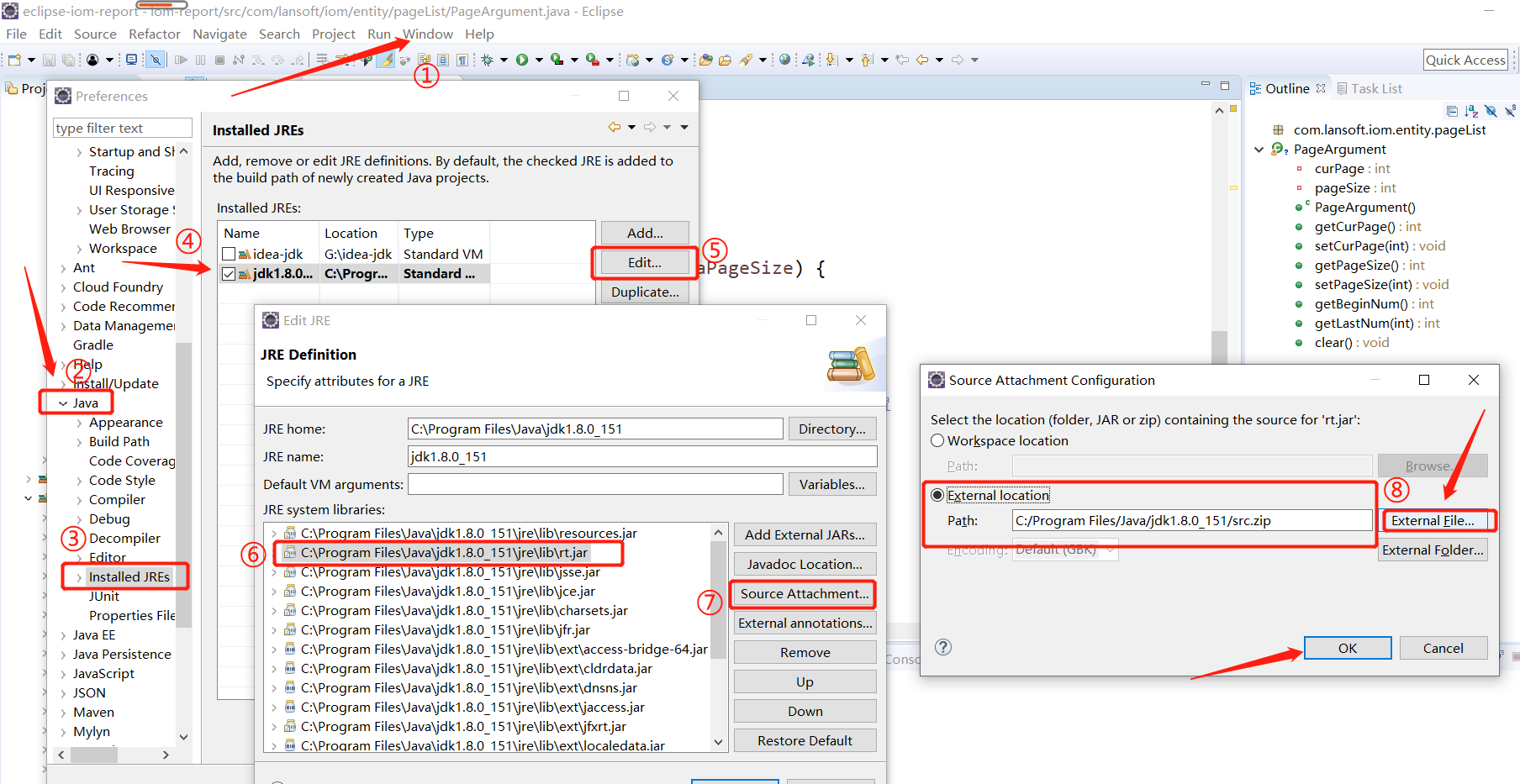Click the help question mark icon in Source Attachment dialog
Screen dimensions: 1520x784
coord(943,647)
